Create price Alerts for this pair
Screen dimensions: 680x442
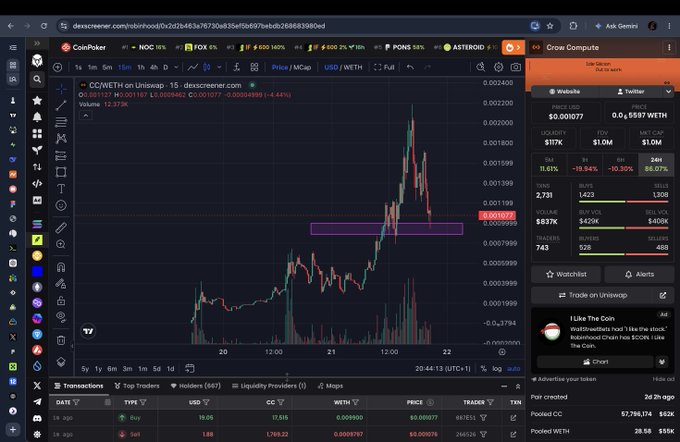tap(639, 274)
